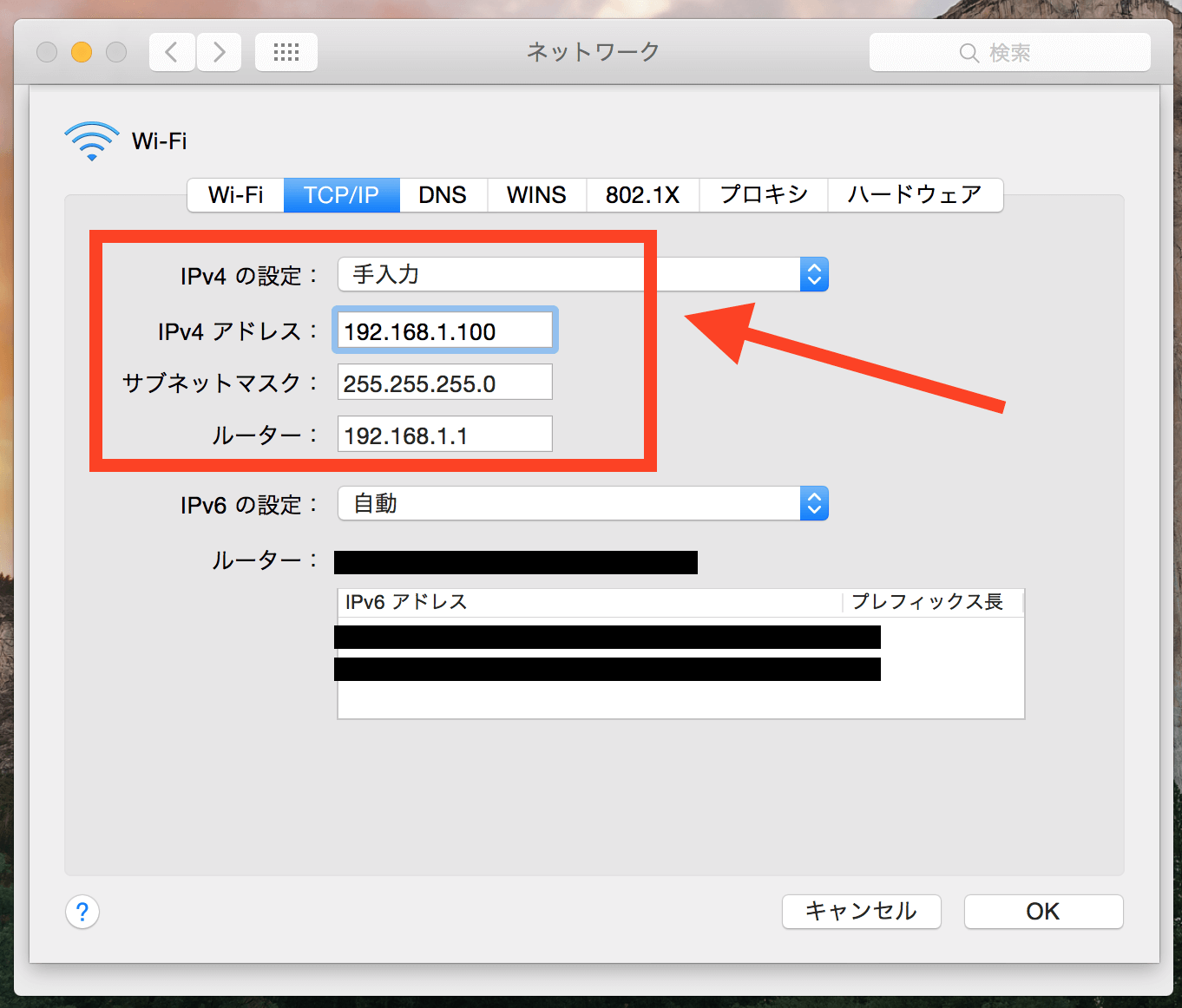Switch to the DNS tab
The image size is (1182, 1008).
coord(443,195)
